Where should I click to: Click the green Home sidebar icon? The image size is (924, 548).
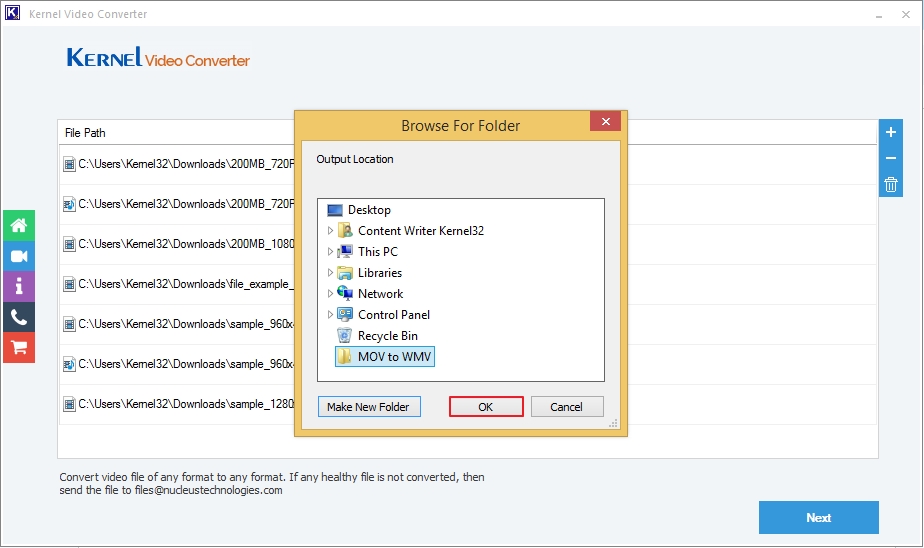click(x=19, y=225)
